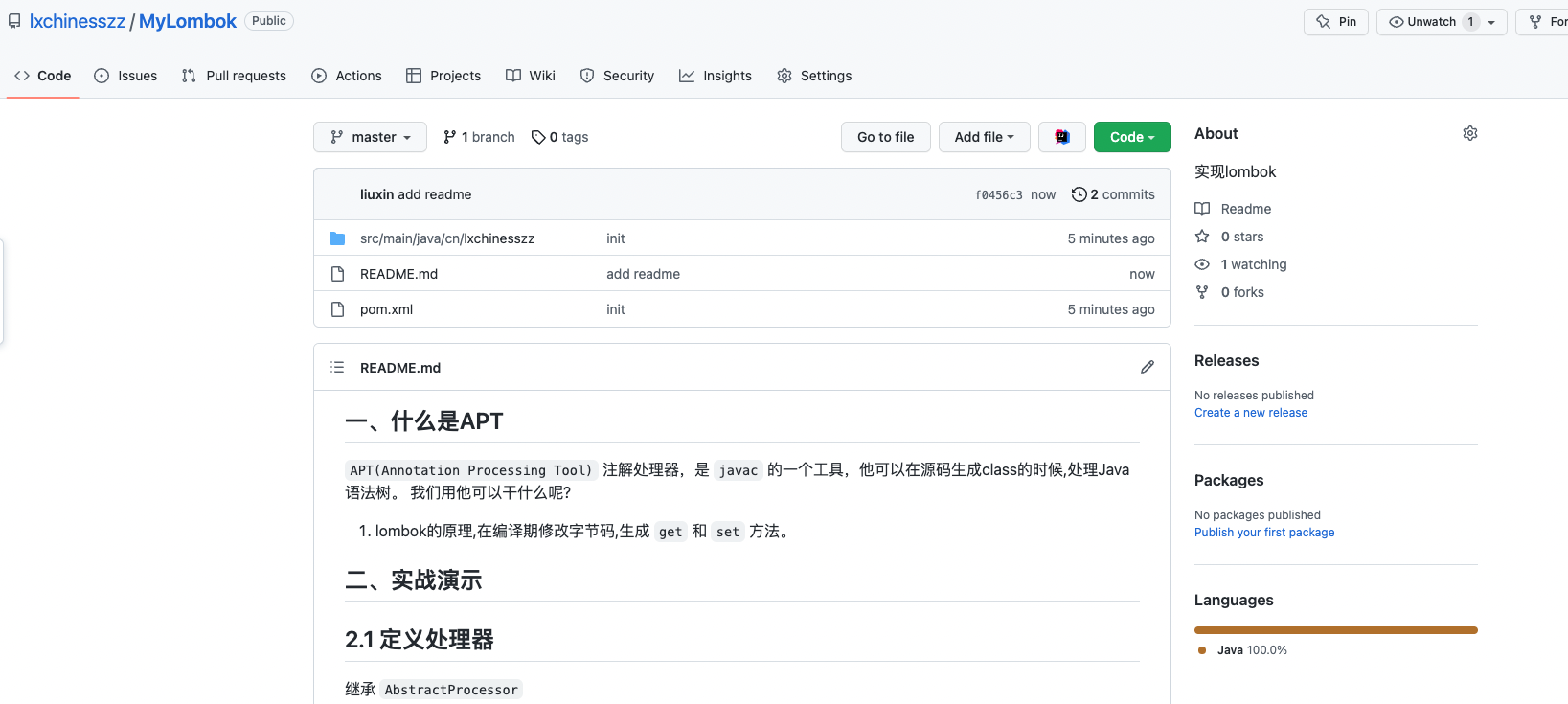This screenshot has height=704, width=1568.
Task: Switch to the Code tab
Action: point(43,76)
